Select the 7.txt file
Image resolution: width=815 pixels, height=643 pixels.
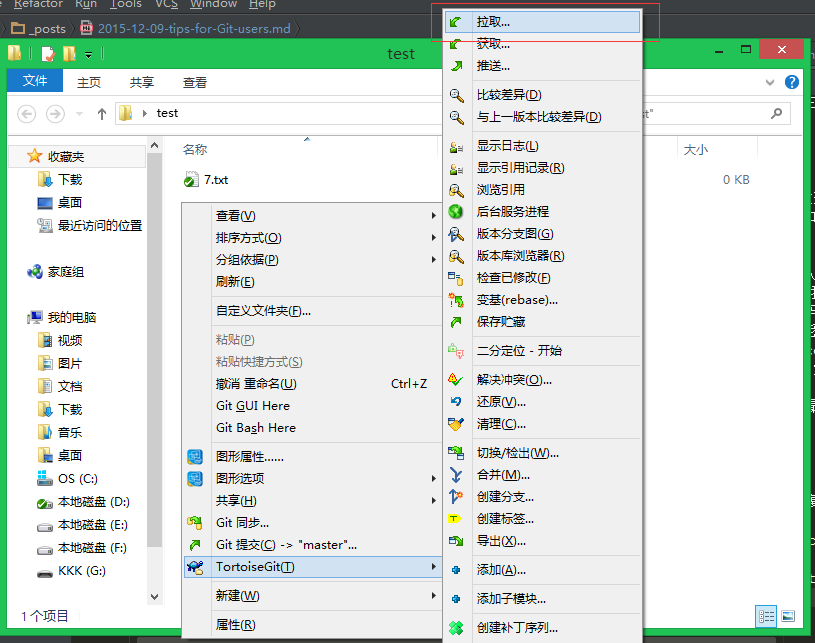pyautogui.click(x=215, y=180)
